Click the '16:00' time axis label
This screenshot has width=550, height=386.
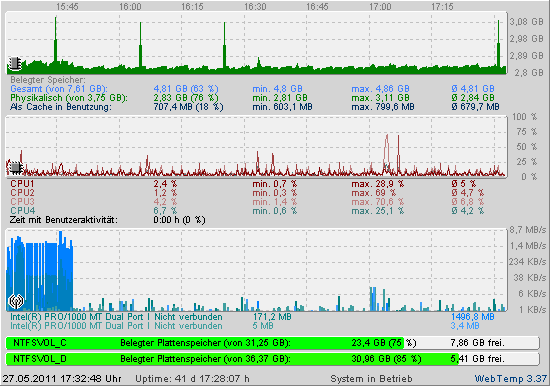[x=130, y=6]
